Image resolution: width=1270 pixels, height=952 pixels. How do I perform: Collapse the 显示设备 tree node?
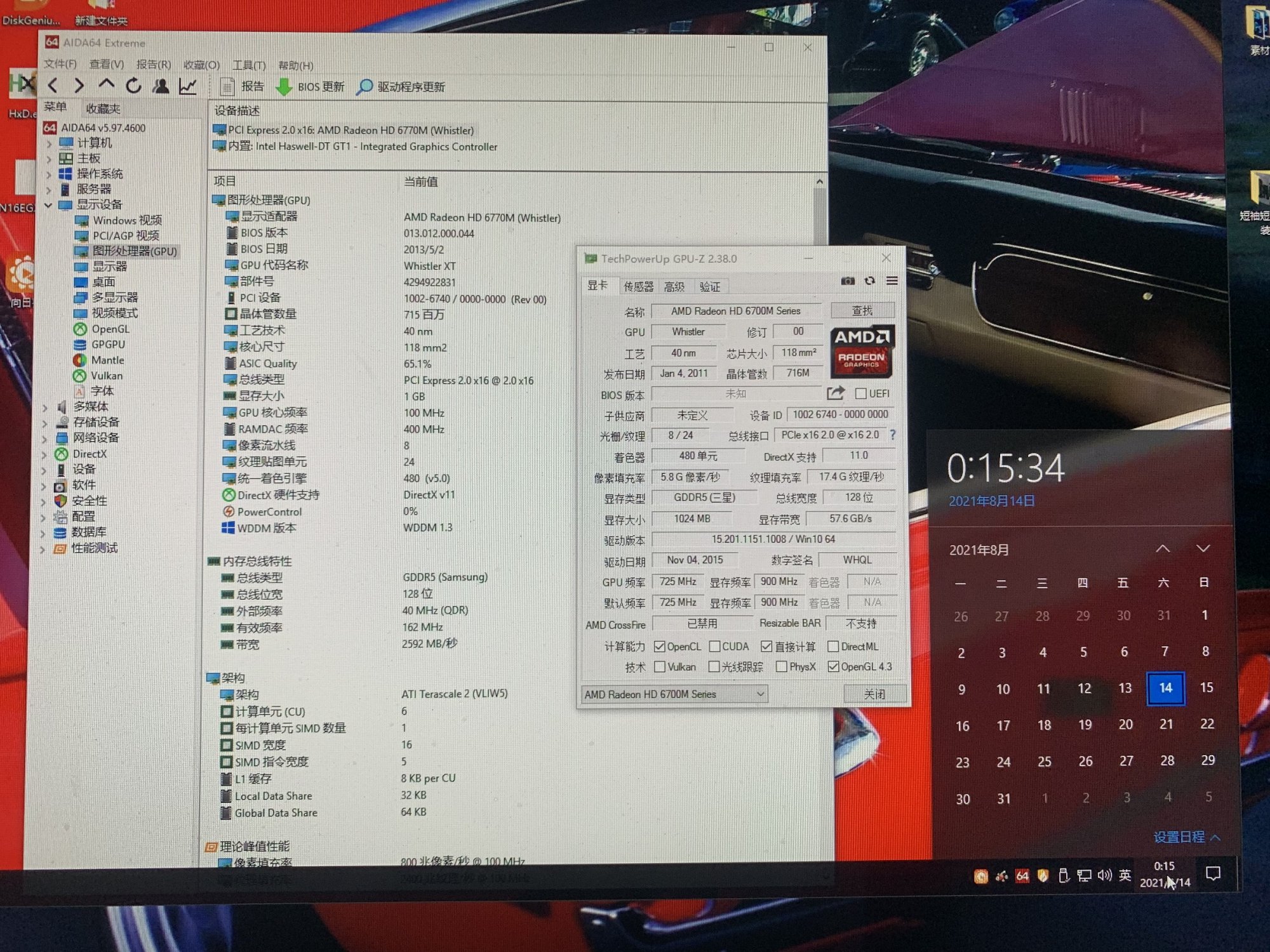[48, 205]
